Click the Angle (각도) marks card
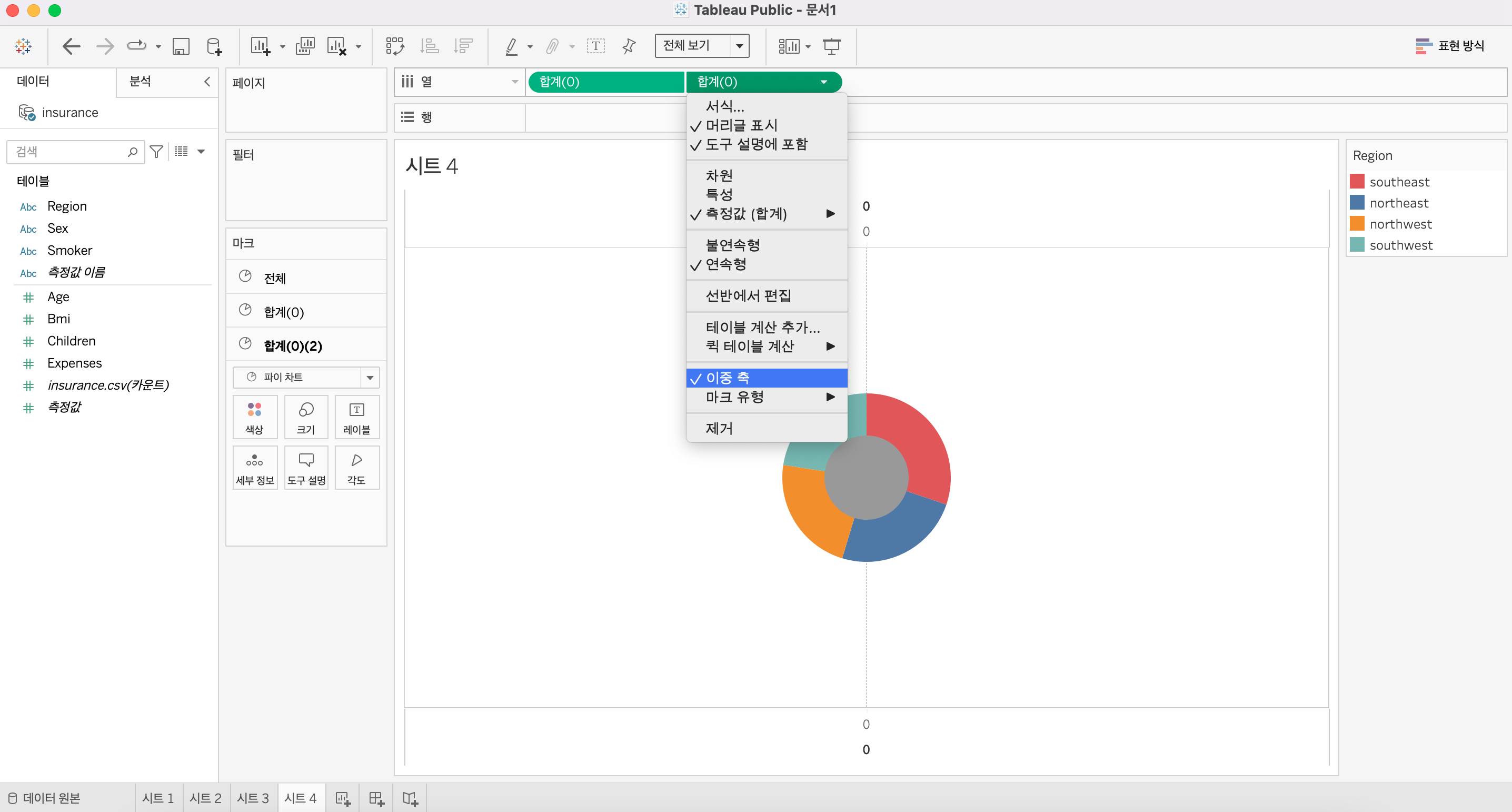The image size is (1512, 812). tap(356, 468)
